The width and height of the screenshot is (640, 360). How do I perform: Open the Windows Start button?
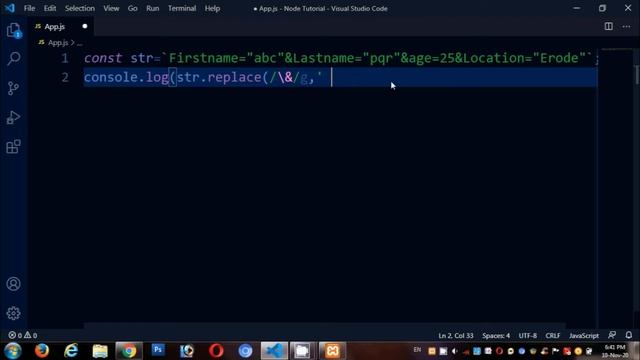[x=13, y=351]
